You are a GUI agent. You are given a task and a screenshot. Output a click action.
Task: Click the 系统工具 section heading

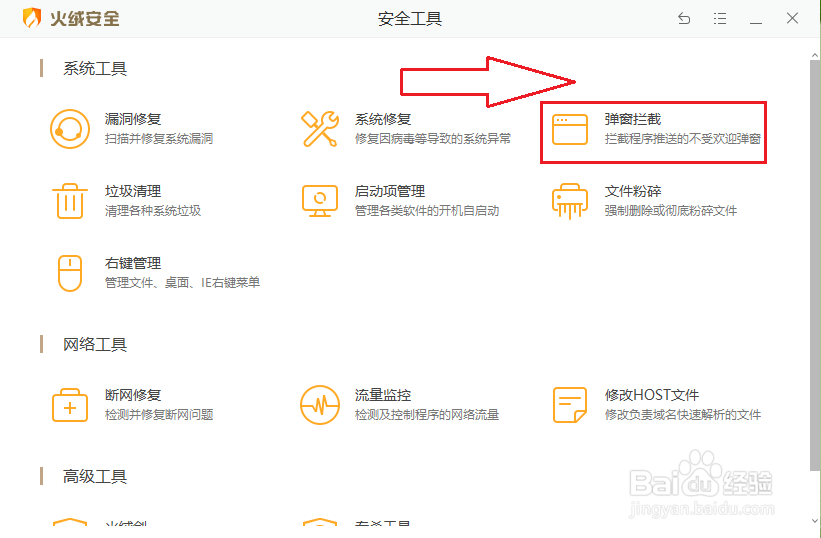point(95,69)
